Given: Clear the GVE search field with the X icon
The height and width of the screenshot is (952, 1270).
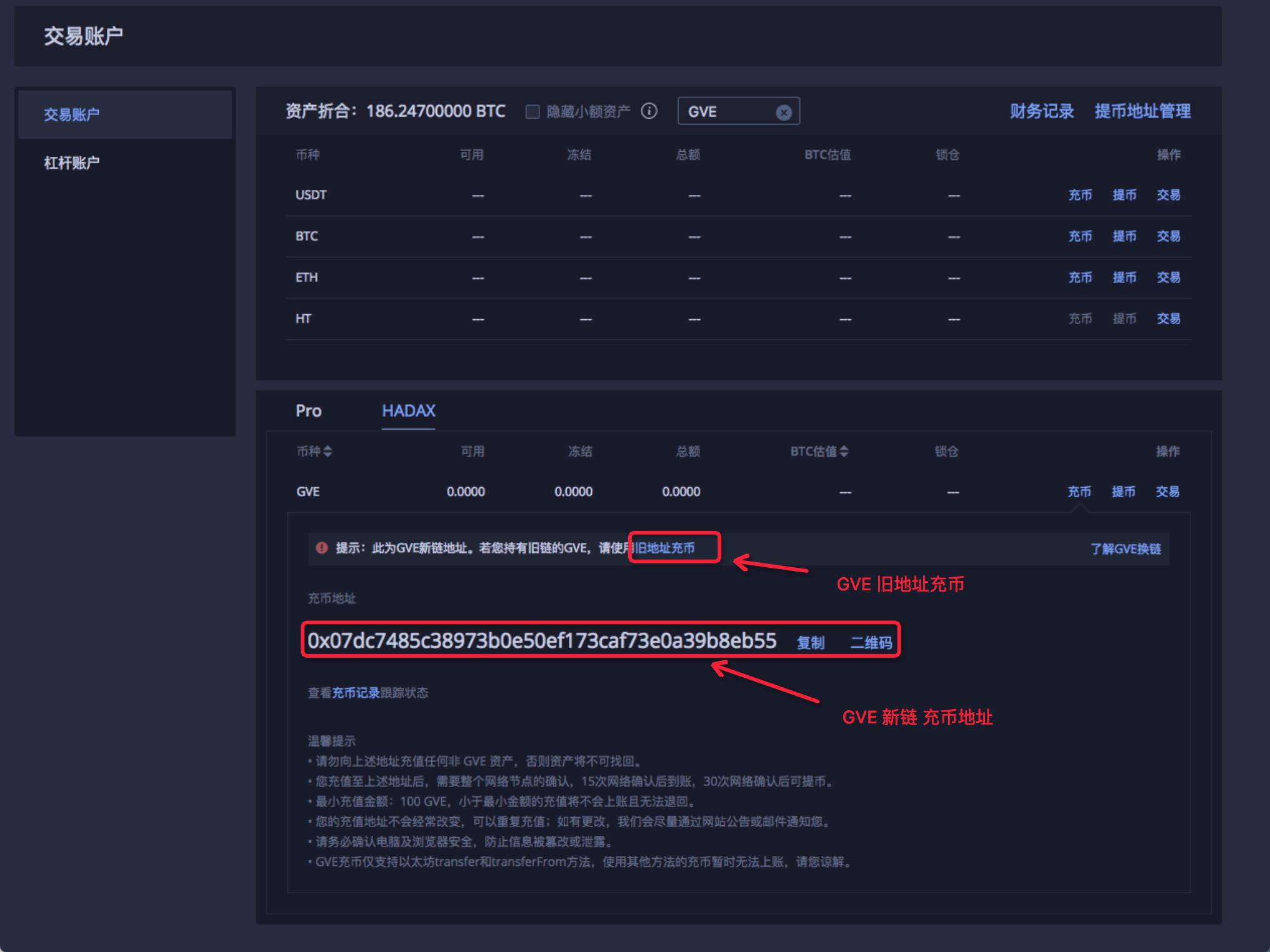Looking at the screenshot, I should point(783,112).
